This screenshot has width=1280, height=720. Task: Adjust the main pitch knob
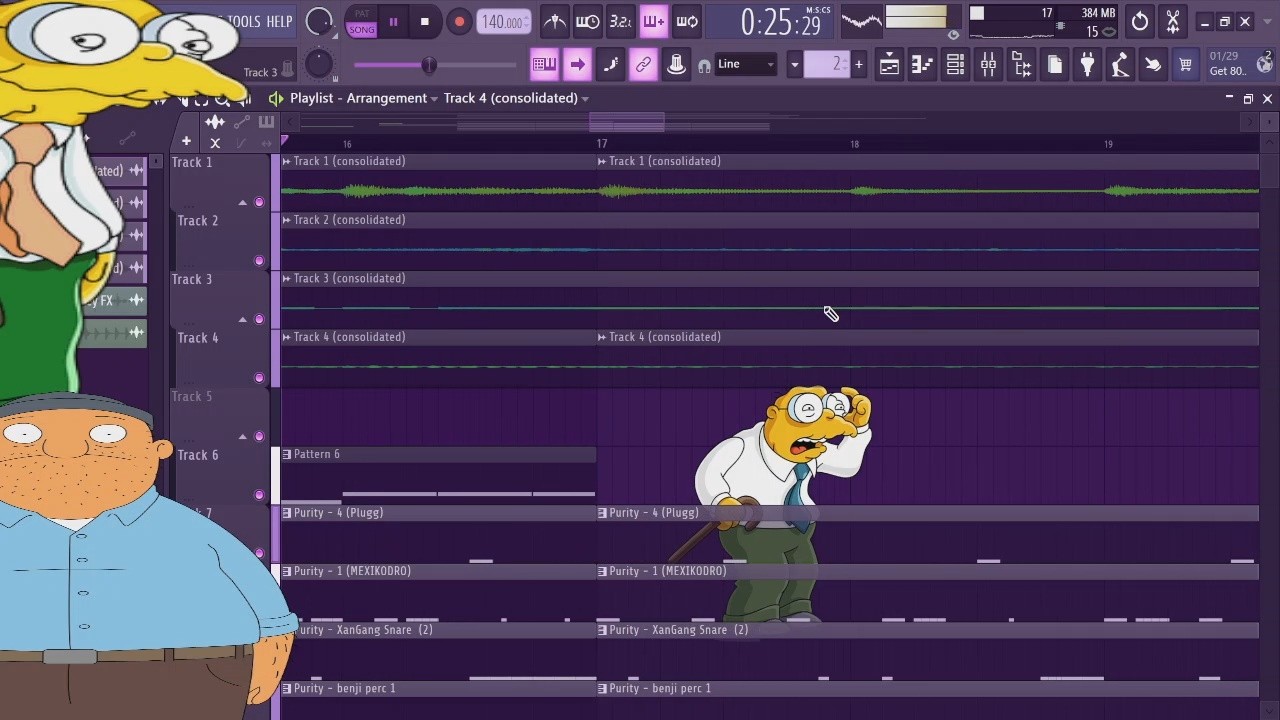318,64
